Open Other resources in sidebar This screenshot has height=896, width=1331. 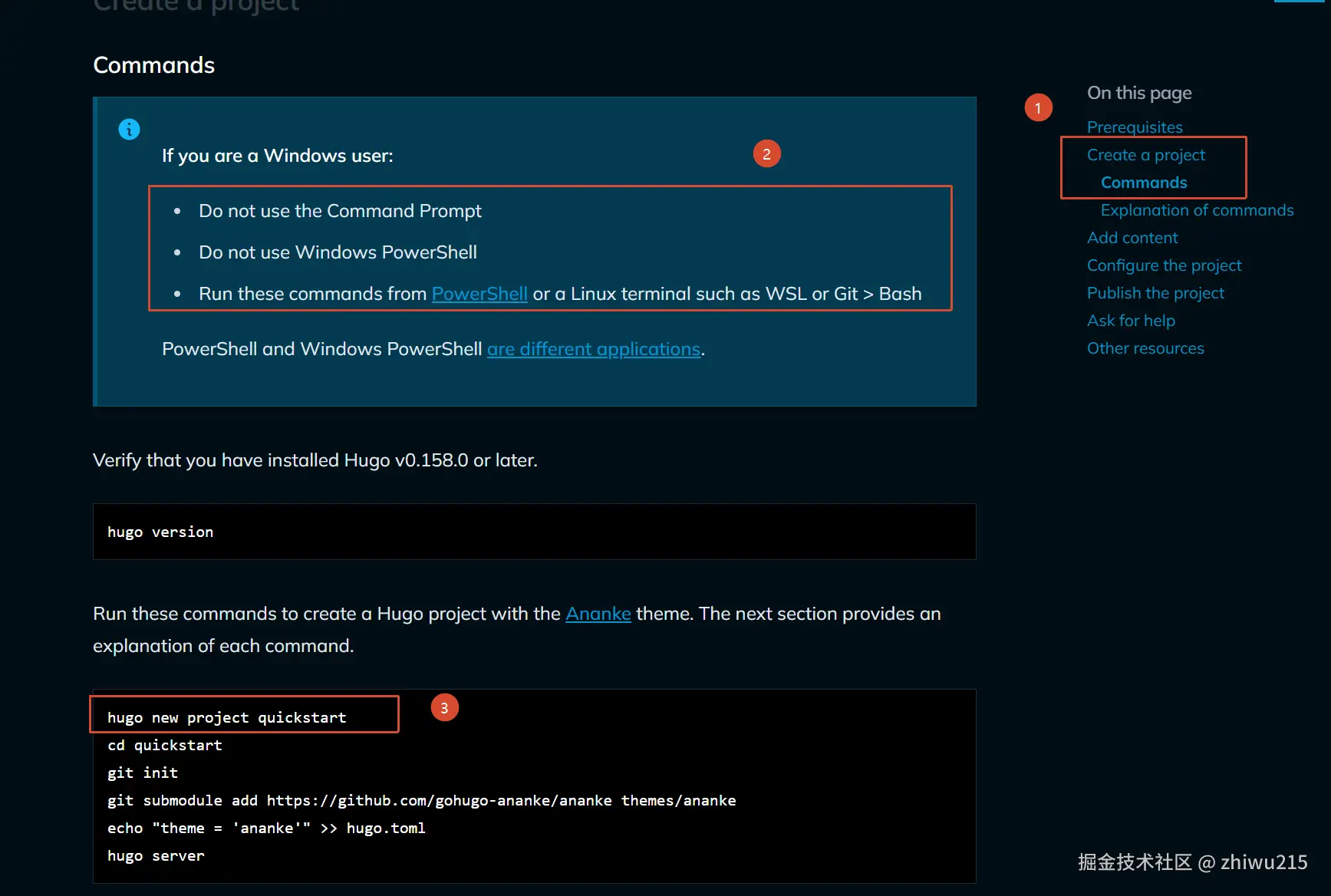[x=1145, y=348]
